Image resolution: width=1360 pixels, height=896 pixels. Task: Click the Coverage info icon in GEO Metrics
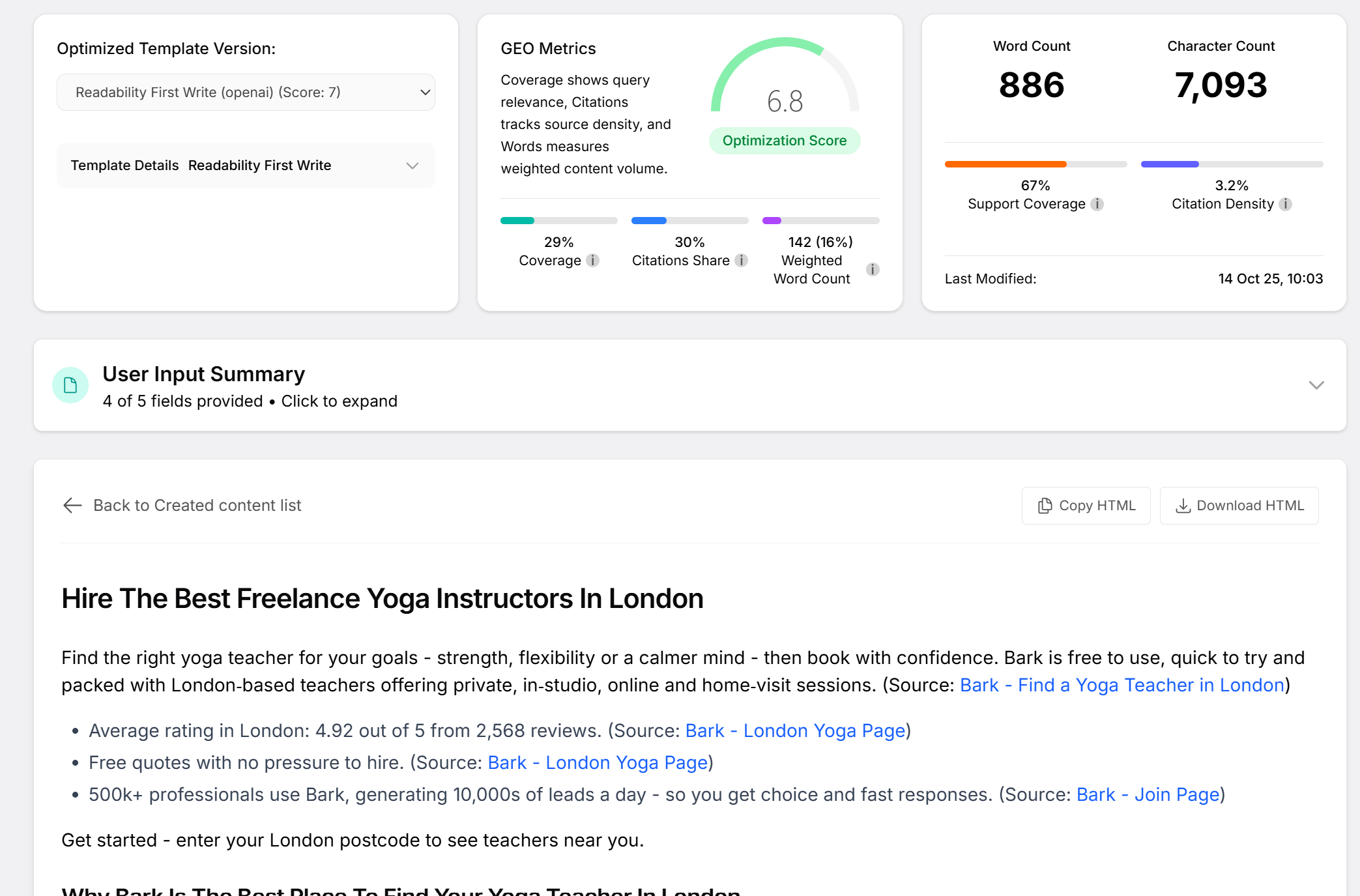pos(592,260)
